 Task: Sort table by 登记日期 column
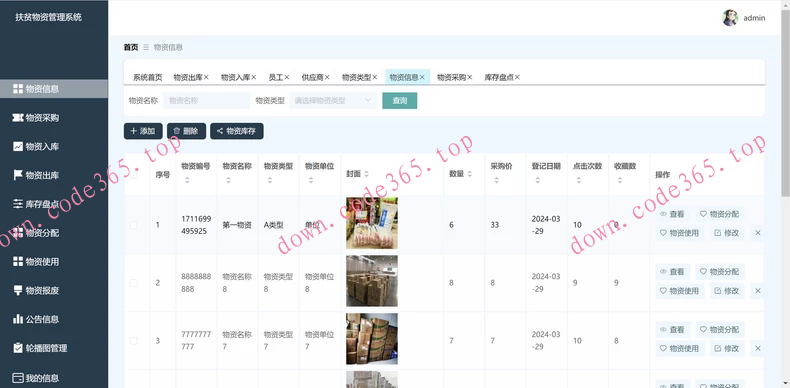click(x=538, y=180)
